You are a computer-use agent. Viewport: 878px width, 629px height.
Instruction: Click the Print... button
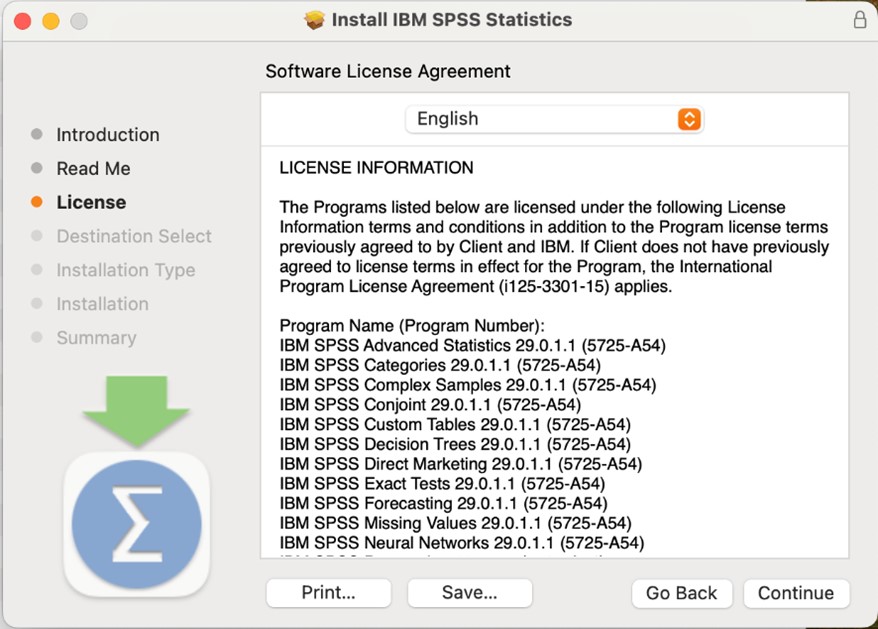(x=328, y=593)
